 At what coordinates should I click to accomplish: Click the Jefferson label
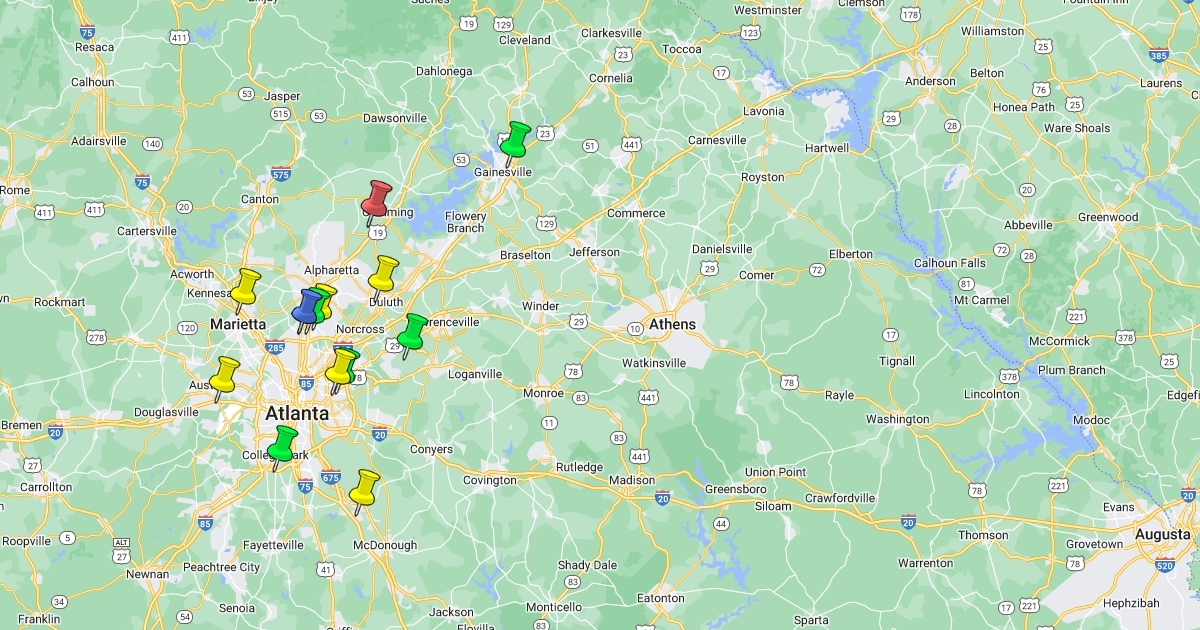(x=594, y=252)
